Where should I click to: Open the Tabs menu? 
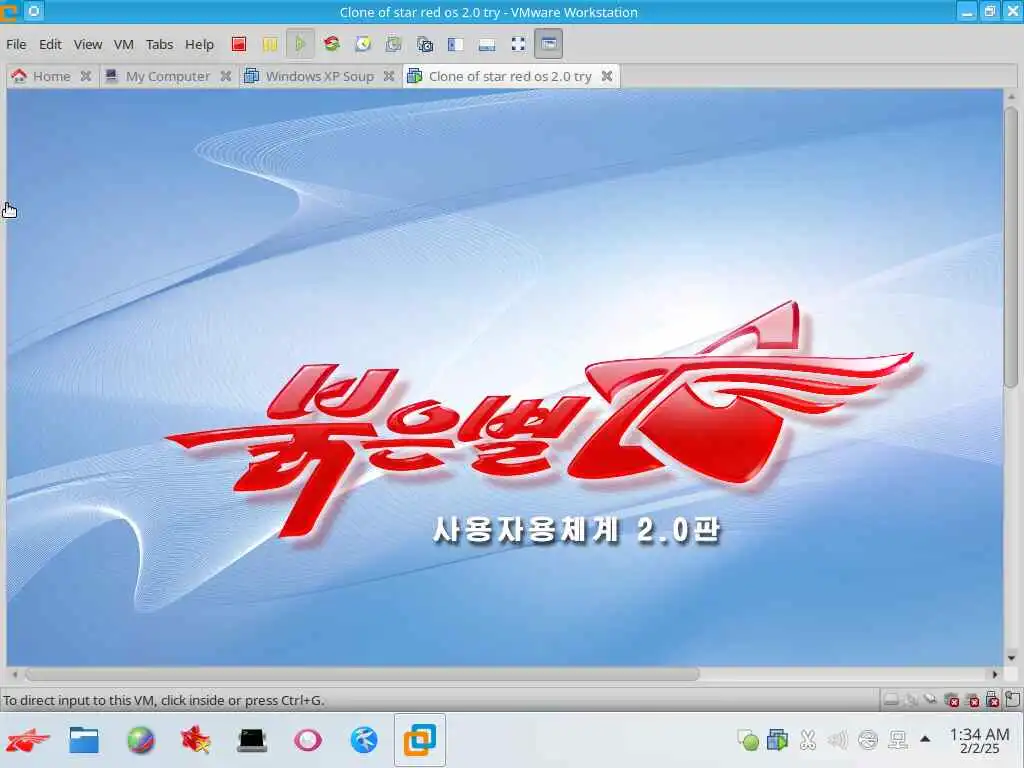pos(159,44)
